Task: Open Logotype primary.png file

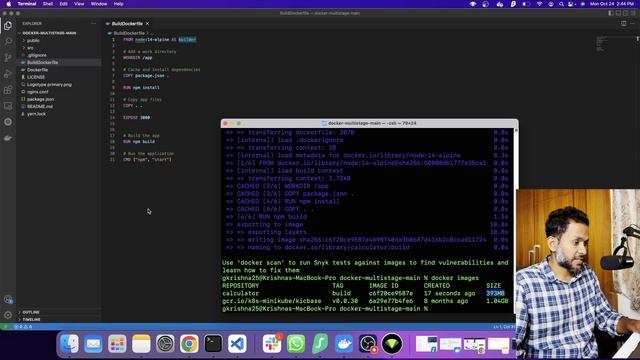Action: (49, 84)
